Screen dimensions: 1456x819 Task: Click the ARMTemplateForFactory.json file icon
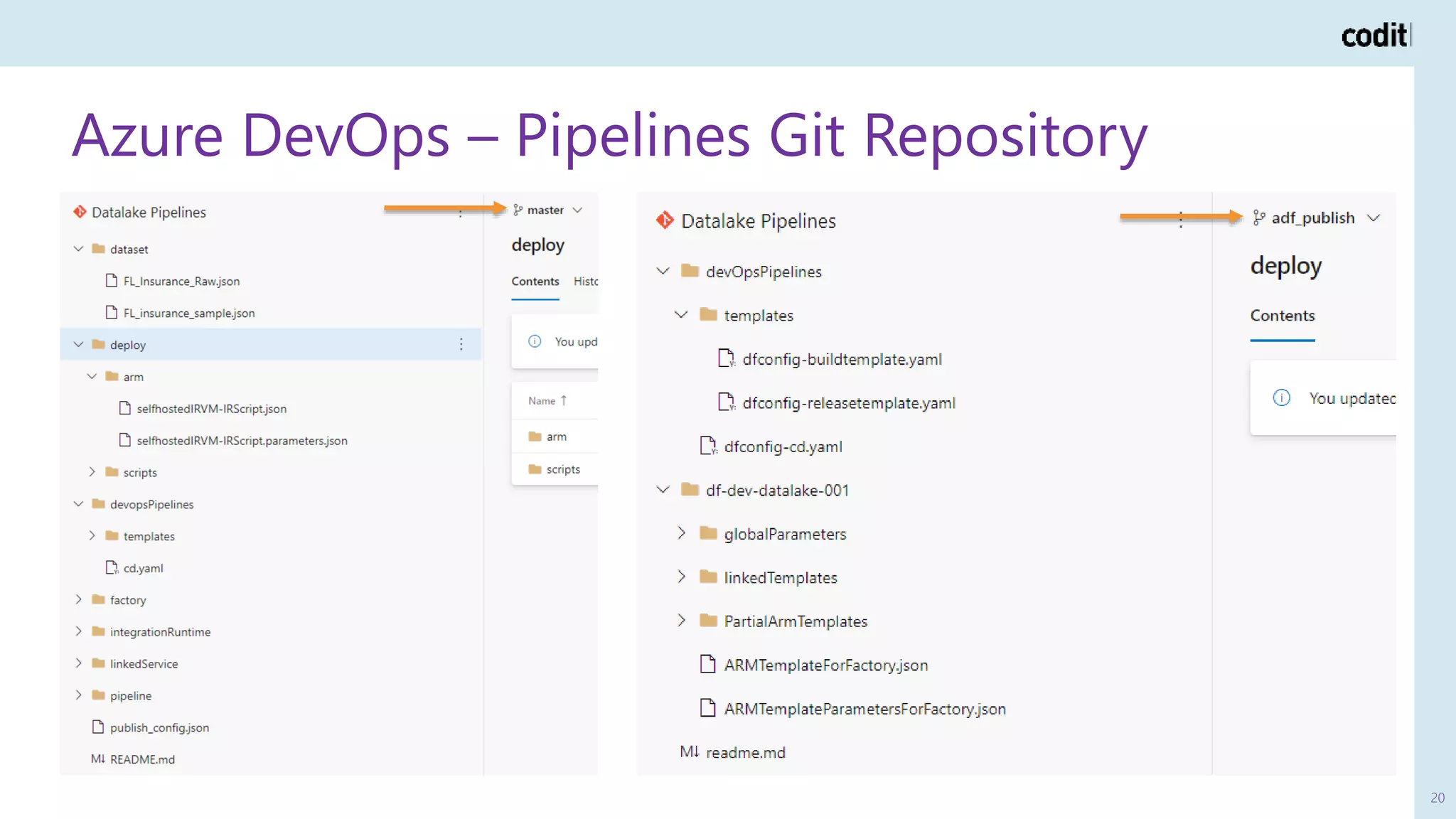pyautogui.click(x=707, y=664)
